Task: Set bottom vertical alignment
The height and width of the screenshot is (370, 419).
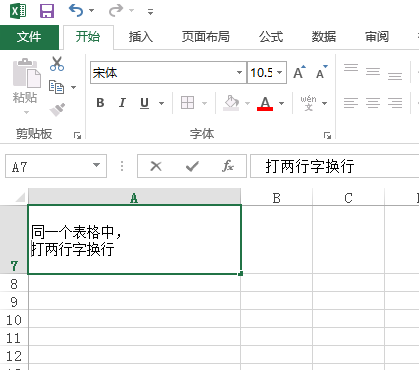Action: 395,76
